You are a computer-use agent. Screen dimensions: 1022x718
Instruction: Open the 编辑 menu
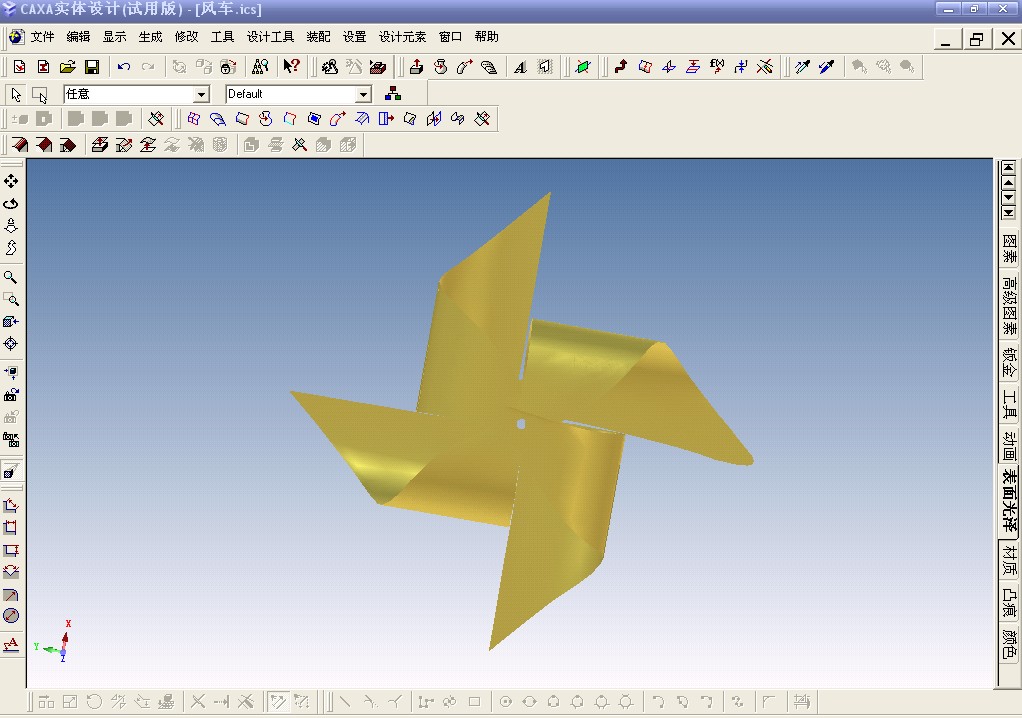coord(78,37)
